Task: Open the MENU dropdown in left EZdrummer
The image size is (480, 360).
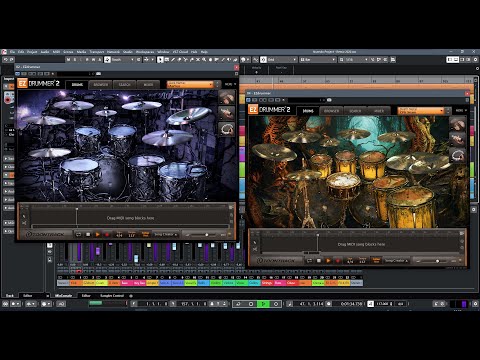Action: coord(230,84)
